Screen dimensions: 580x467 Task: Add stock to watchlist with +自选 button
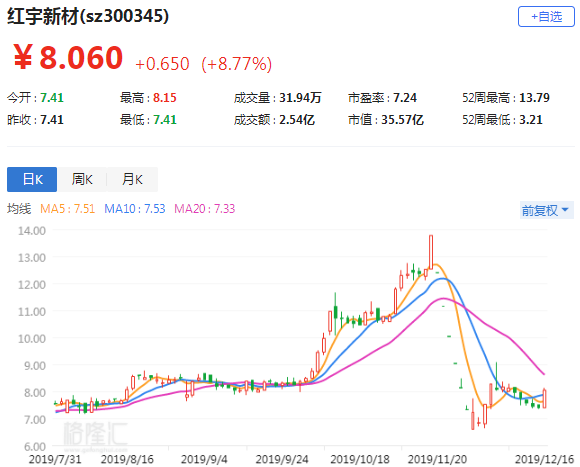546,17
